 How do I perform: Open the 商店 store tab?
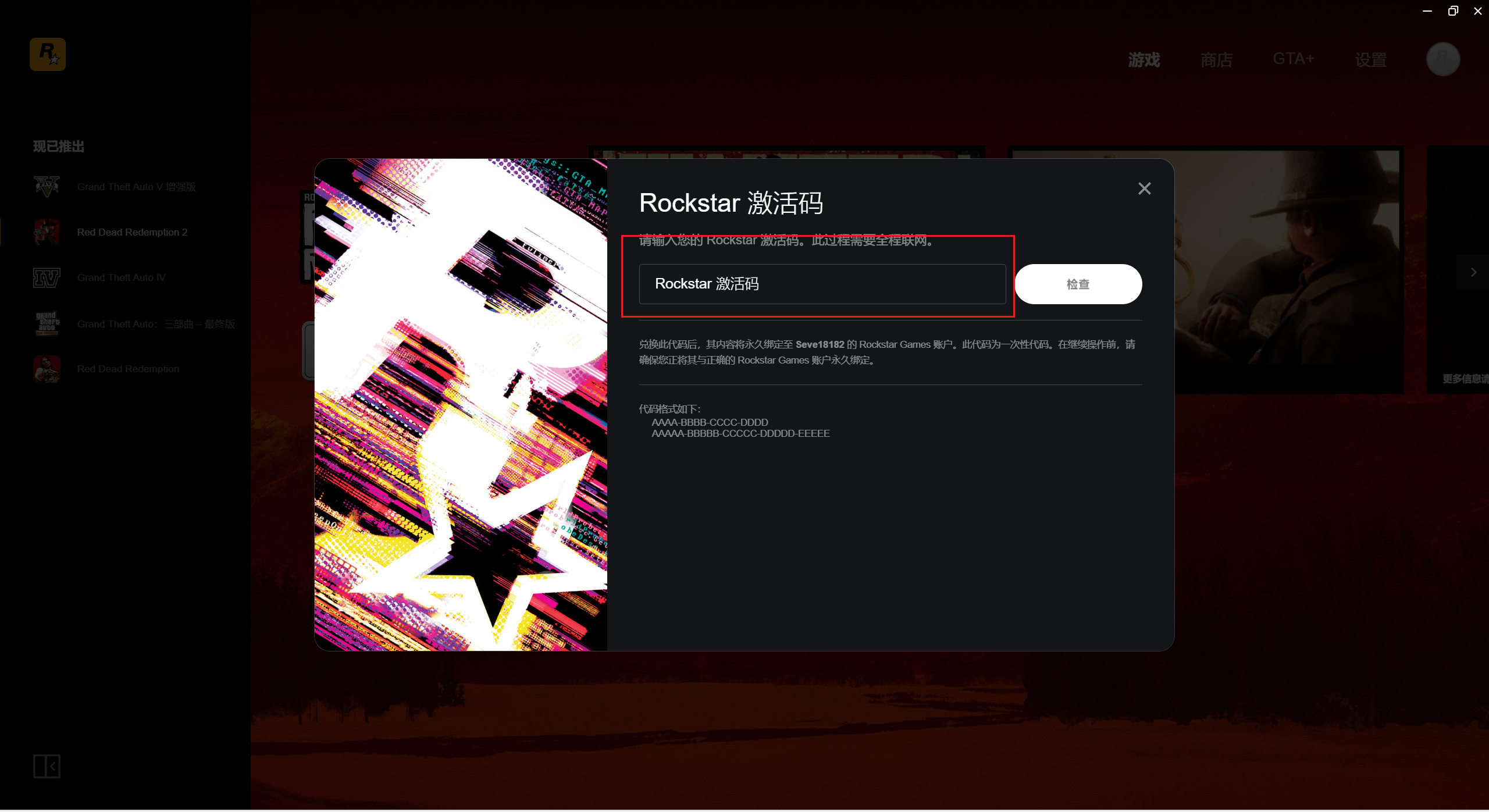1216,59
